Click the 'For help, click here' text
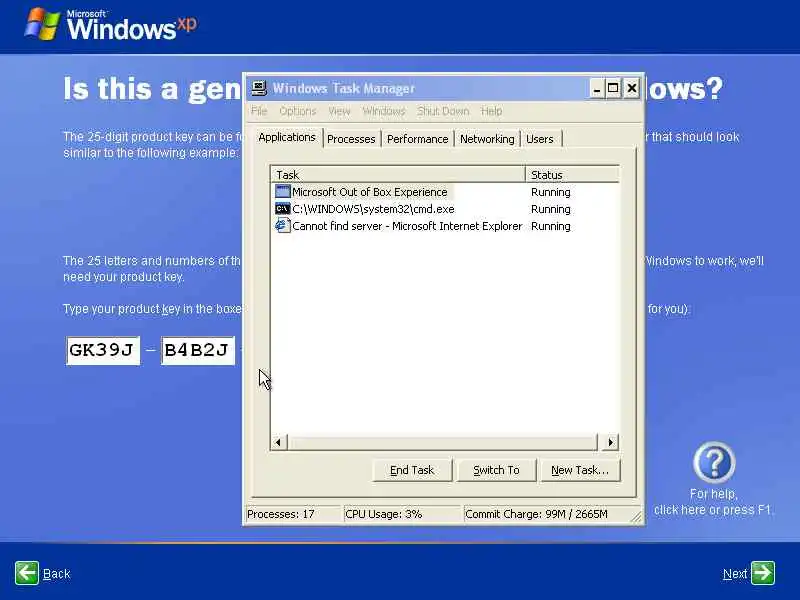The image size is (800, 600). click(713, 502)
